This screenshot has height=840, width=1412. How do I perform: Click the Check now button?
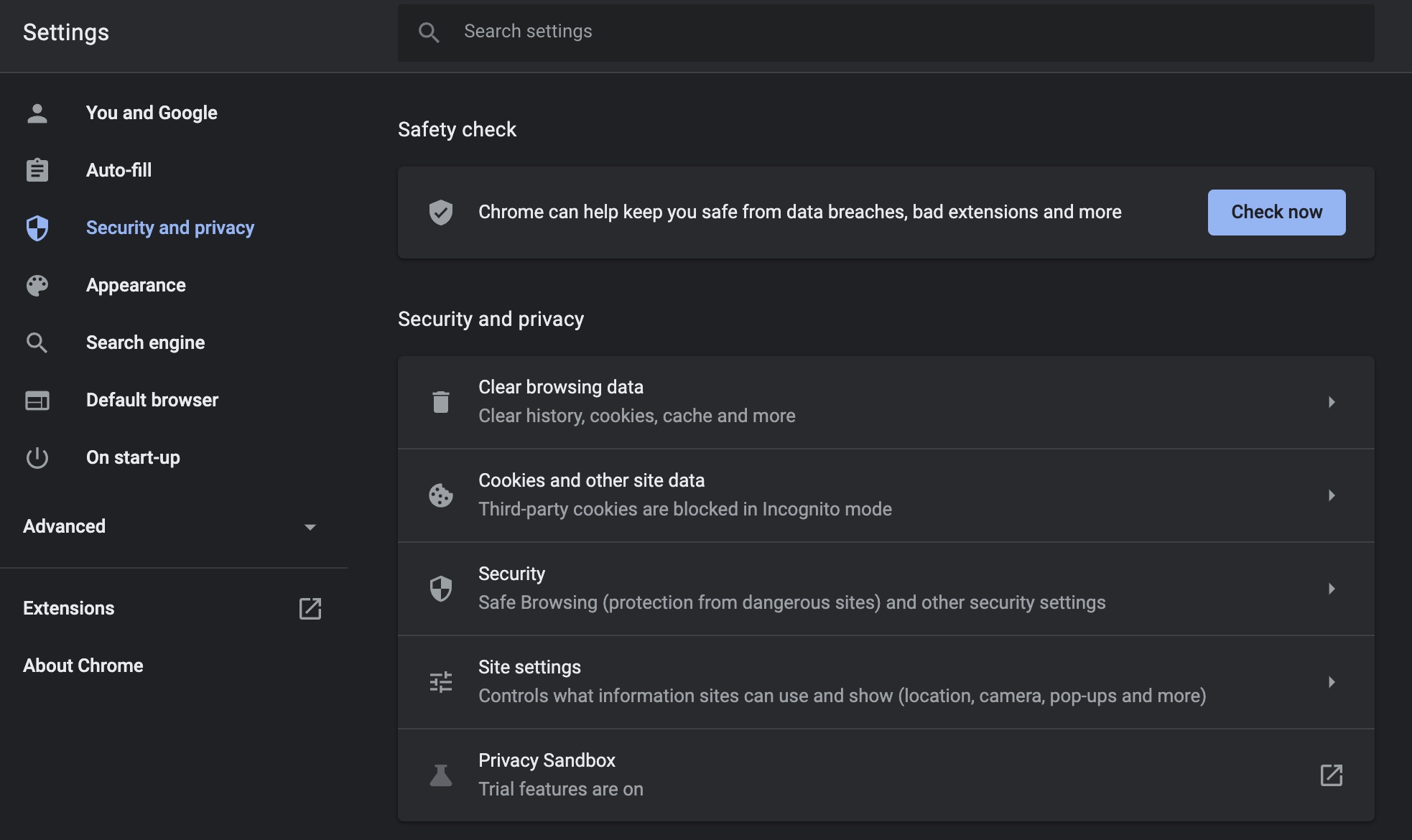[x=1276, y=212]
